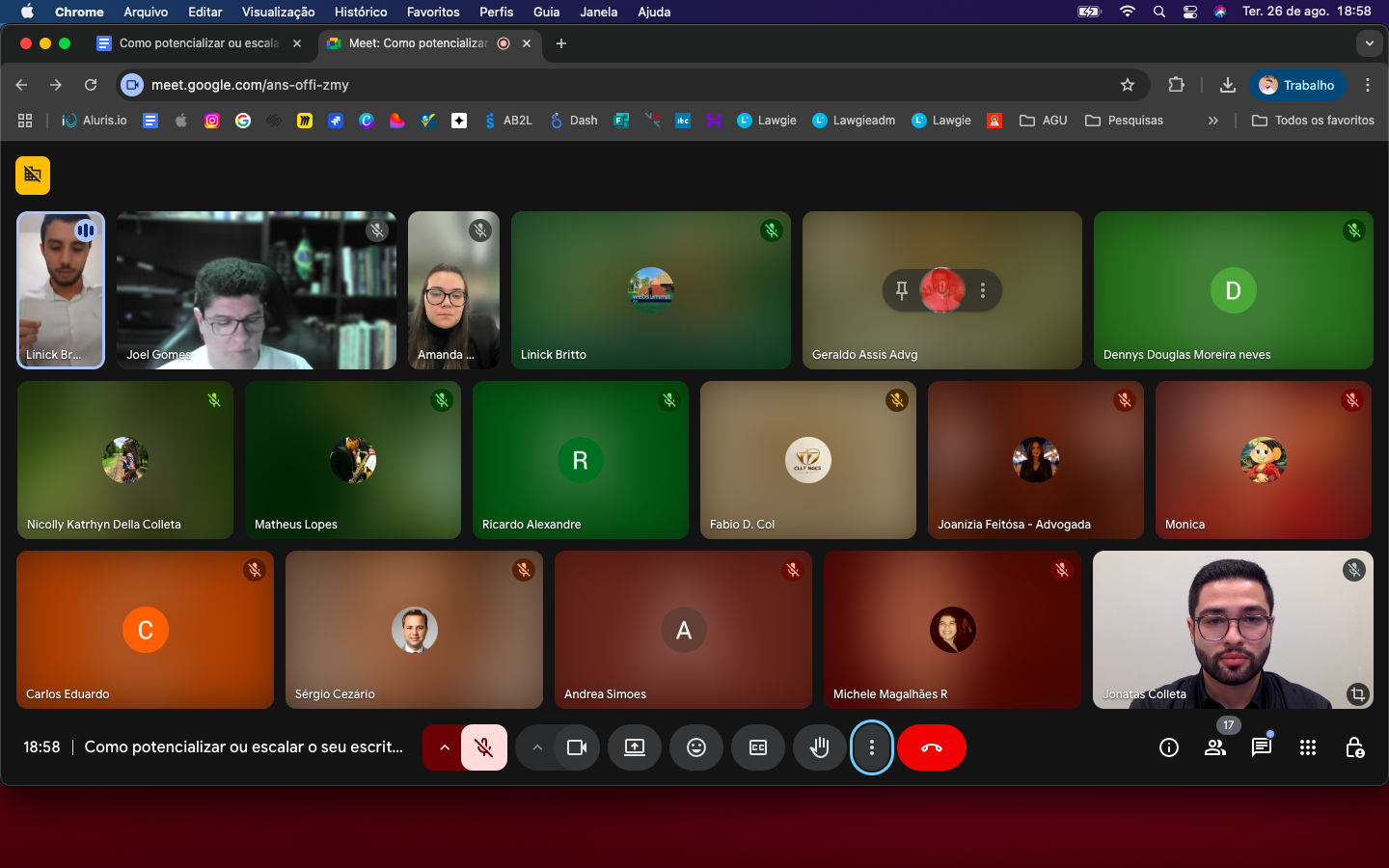Image resolution: width=1389 pixels, height=868 pixels.
Task: Expand video settings arrow beside camera
Action: (x=536, y=747)
